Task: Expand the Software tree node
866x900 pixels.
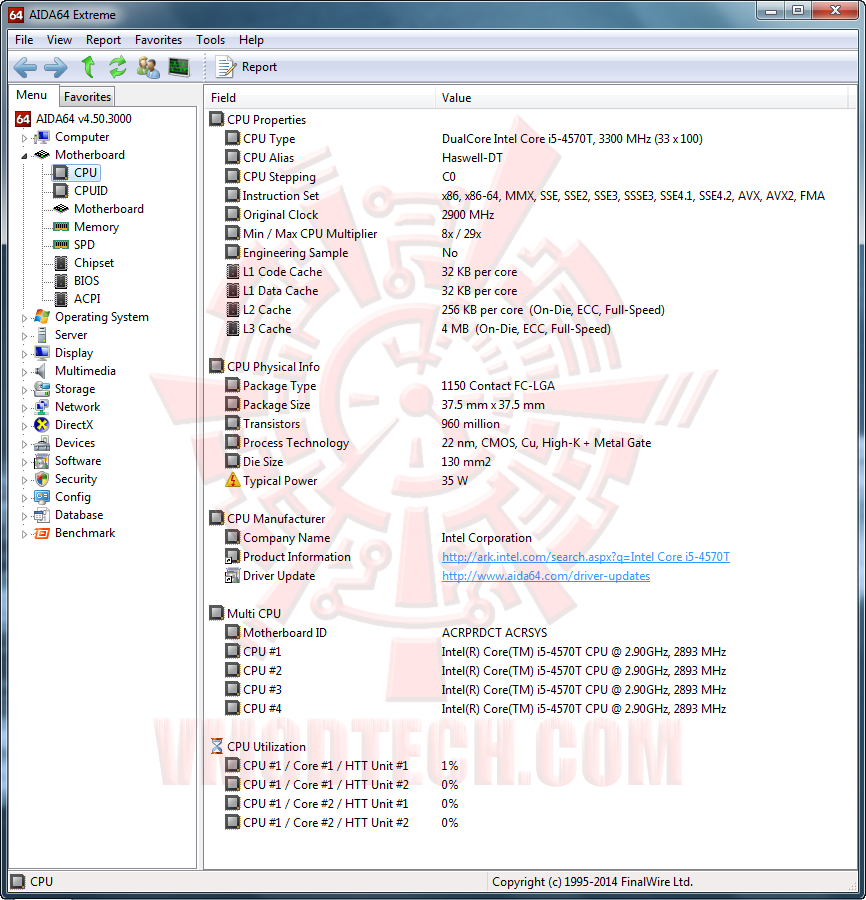Action: pyautogui.click(x=24, y=461)
